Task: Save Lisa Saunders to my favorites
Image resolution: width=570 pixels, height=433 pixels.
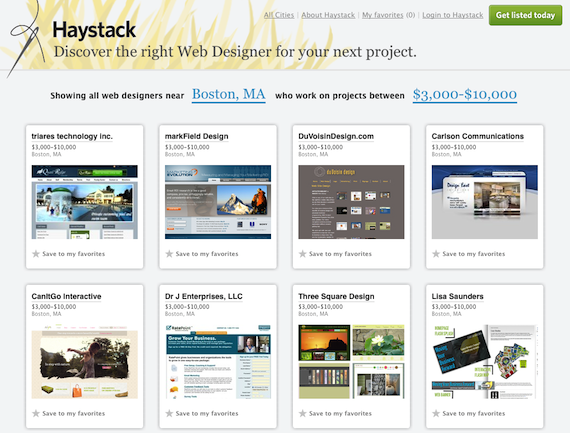Action: 469,413
